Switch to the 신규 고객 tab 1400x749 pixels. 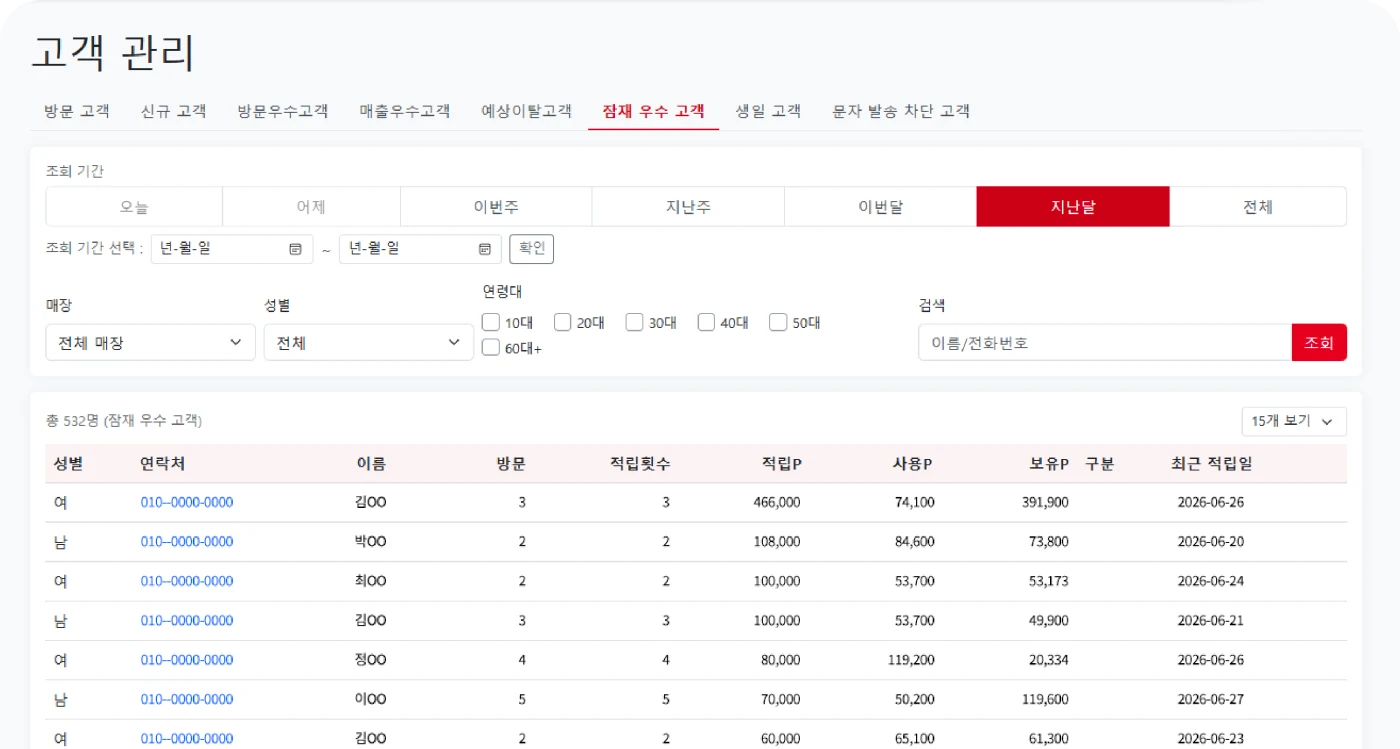pos(174,111)
